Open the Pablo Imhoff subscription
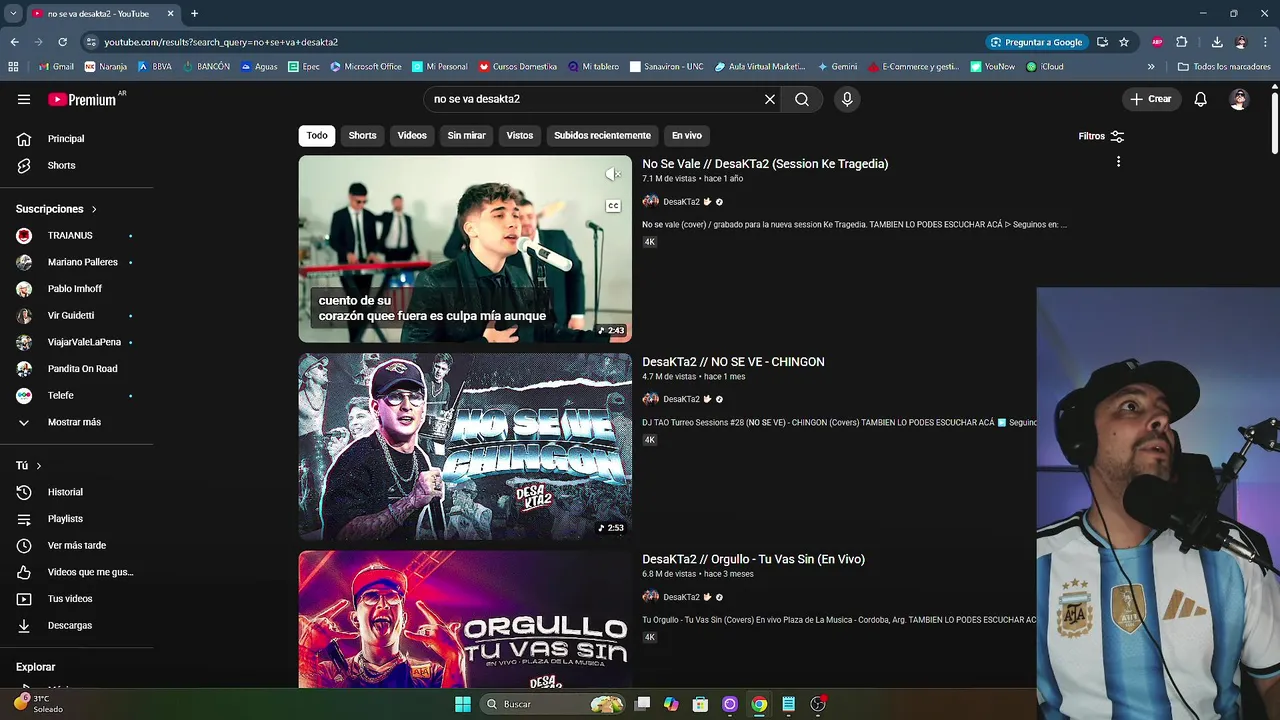 [x=76, y=289]
